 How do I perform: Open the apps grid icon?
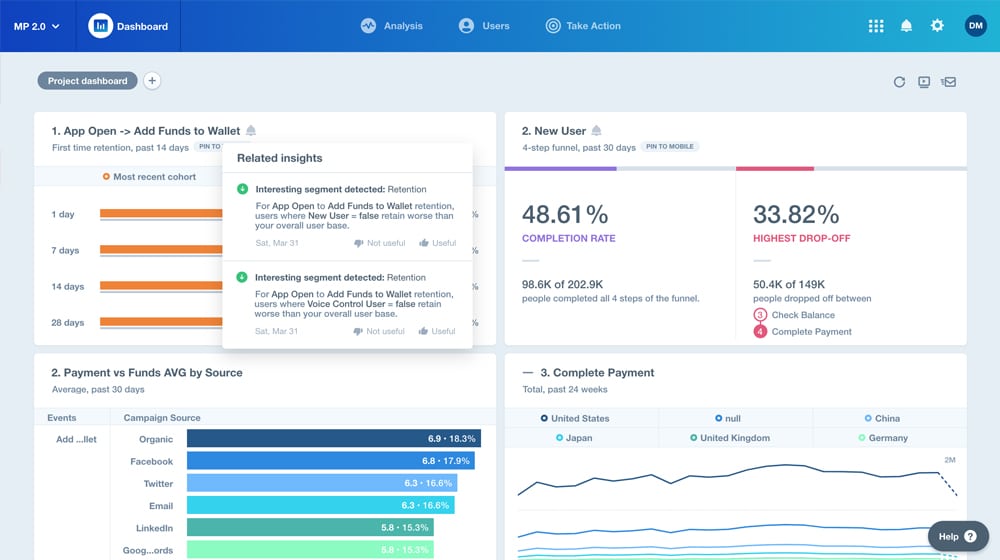click(876, 26)
